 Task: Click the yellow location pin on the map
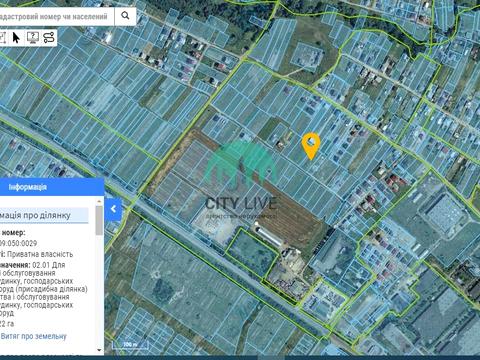click(x=311, y=146)
